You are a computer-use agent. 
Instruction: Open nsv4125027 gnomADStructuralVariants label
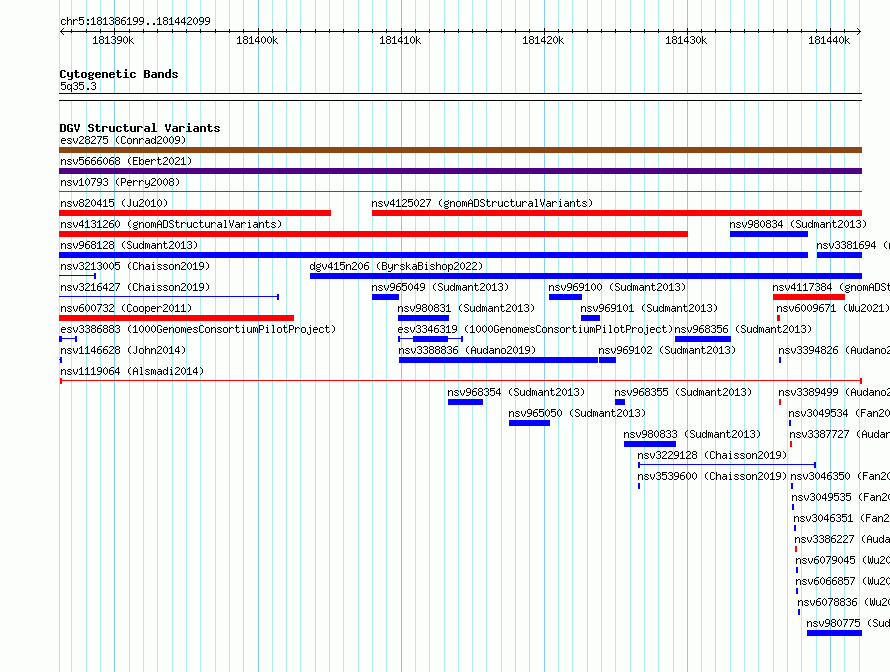482,203
